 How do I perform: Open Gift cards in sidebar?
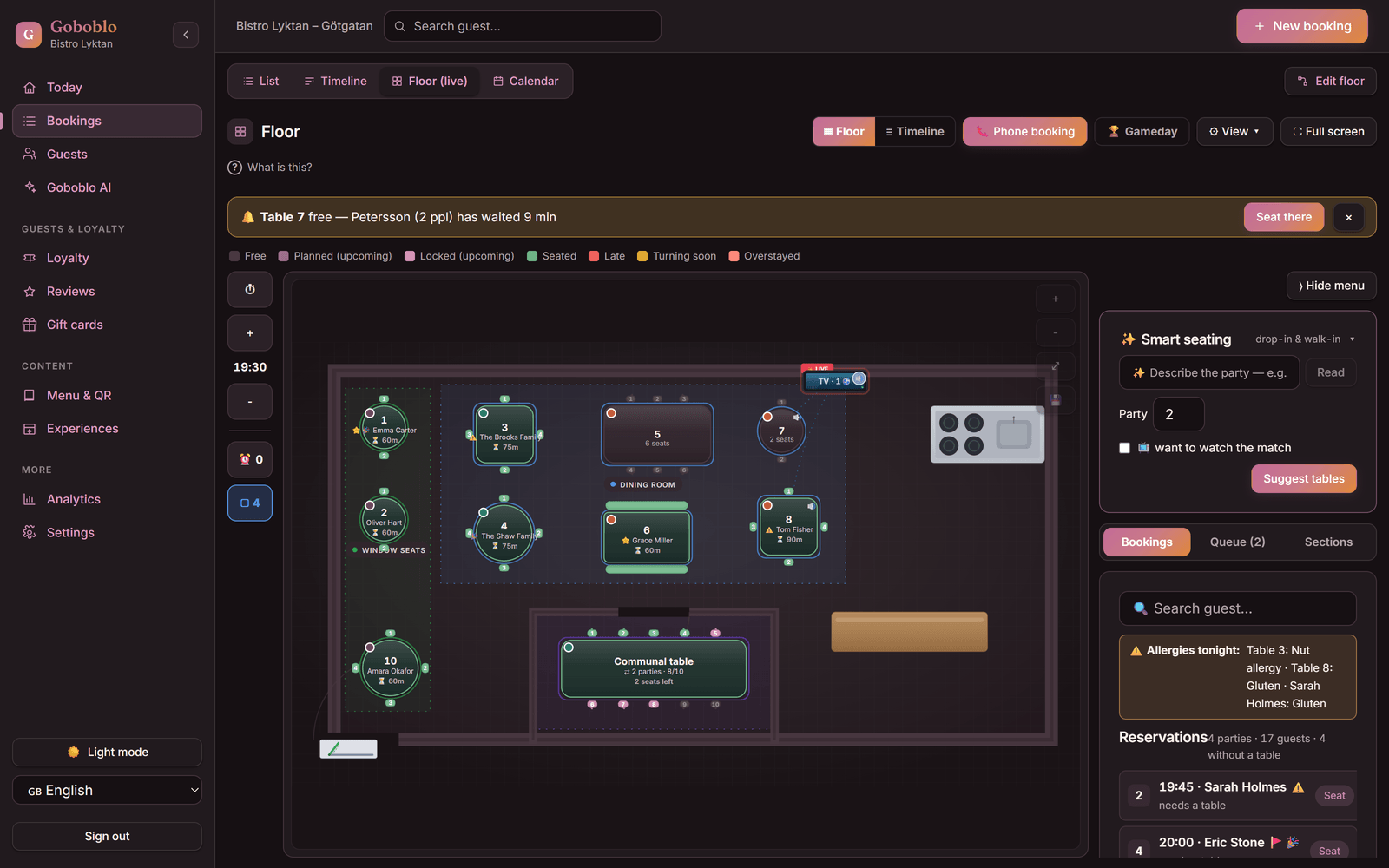coord(108,325)
